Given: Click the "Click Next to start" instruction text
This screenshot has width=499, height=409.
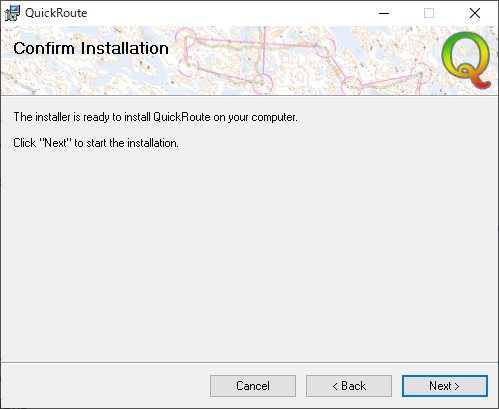Looking at the screenshot, I should [x=96, y=143].
